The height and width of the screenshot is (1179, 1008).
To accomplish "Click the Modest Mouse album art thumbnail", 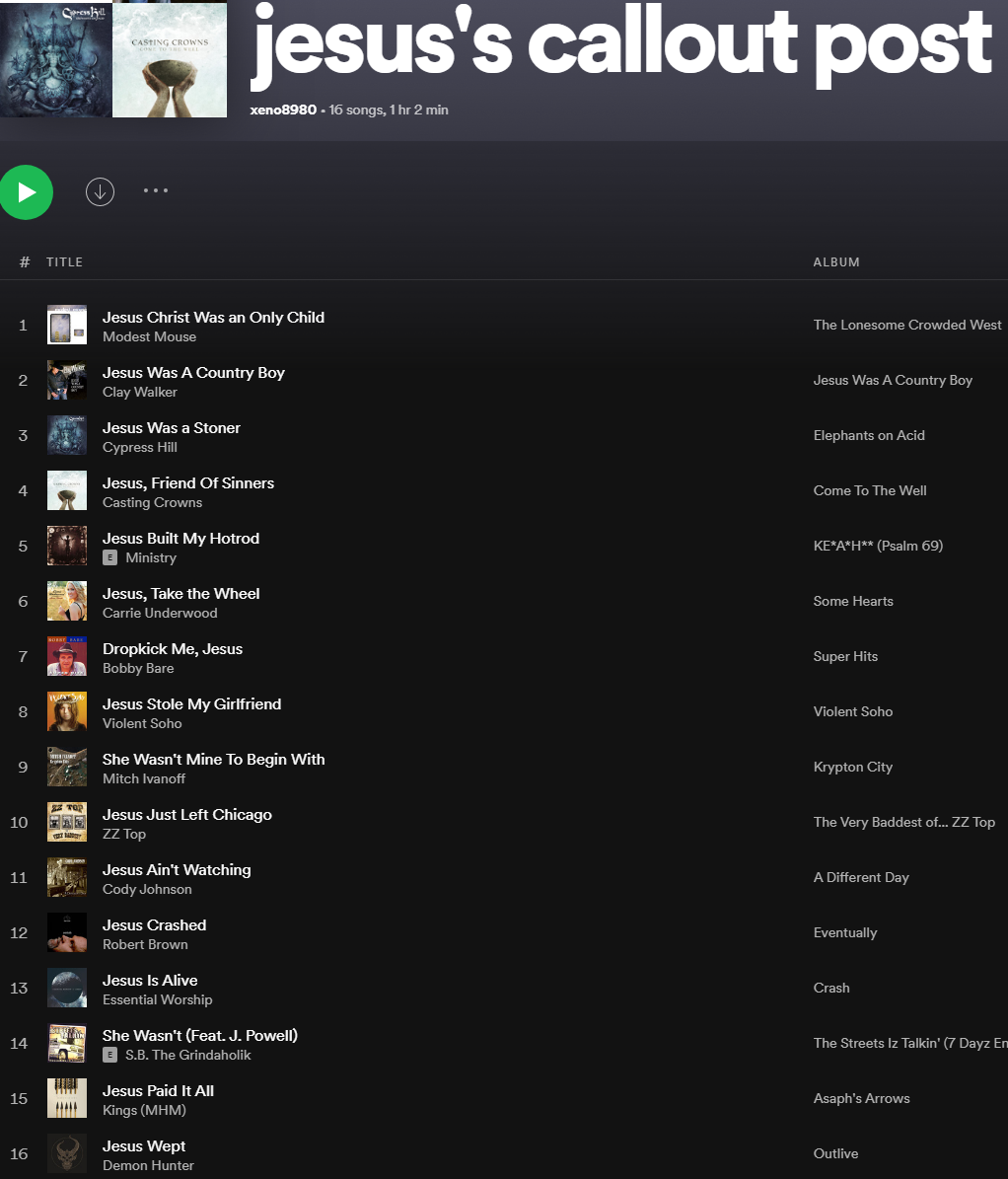I will coord(67,325).
